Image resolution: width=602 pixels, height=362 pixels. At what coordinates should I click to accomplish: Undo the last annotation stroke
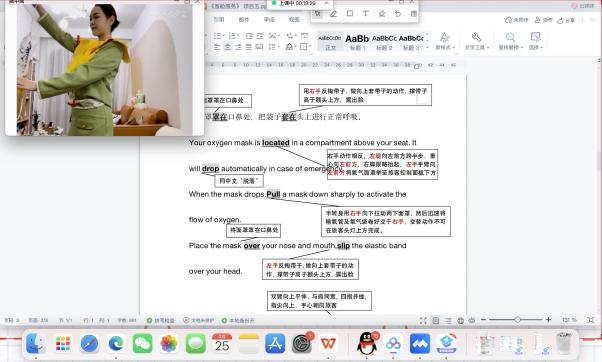tap(398, 13)
